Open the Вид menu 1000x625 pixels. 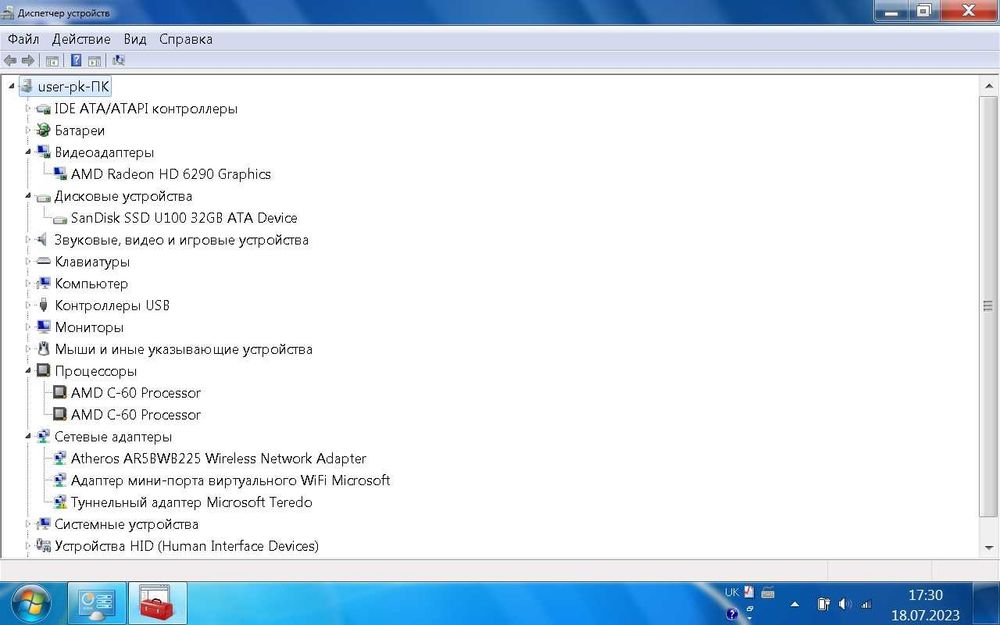135,39
